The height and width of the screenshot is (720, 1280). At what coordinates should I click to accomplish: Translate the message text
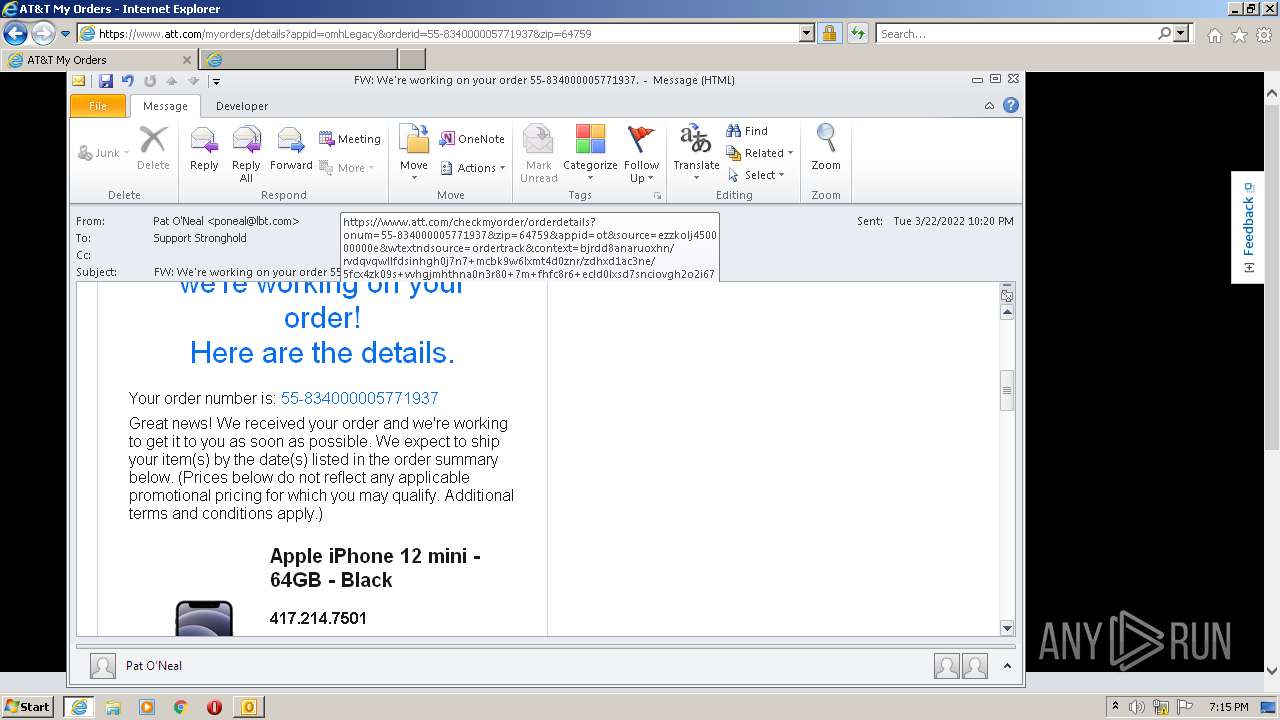pos(696,154)
